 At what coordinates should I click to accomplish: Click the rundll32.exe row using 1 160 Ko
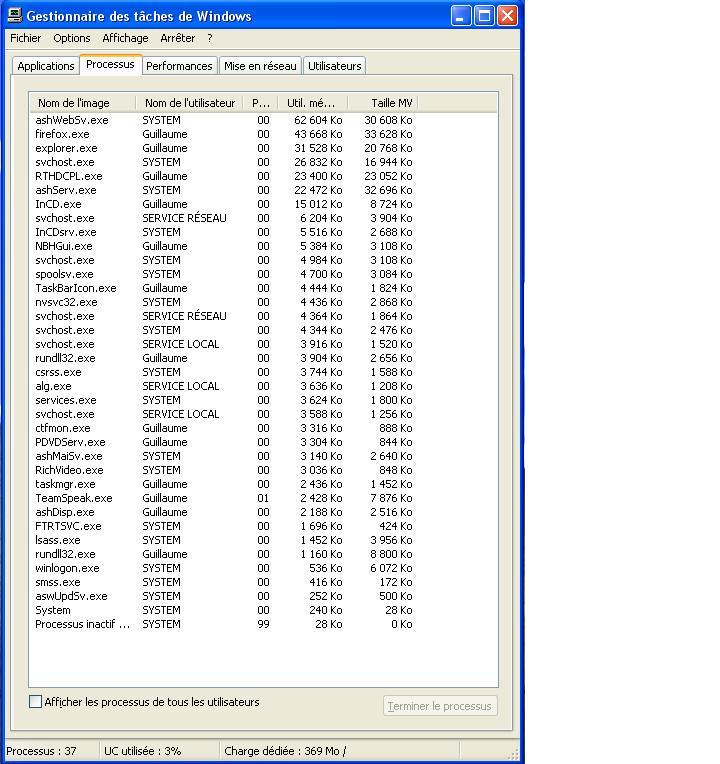224,554
